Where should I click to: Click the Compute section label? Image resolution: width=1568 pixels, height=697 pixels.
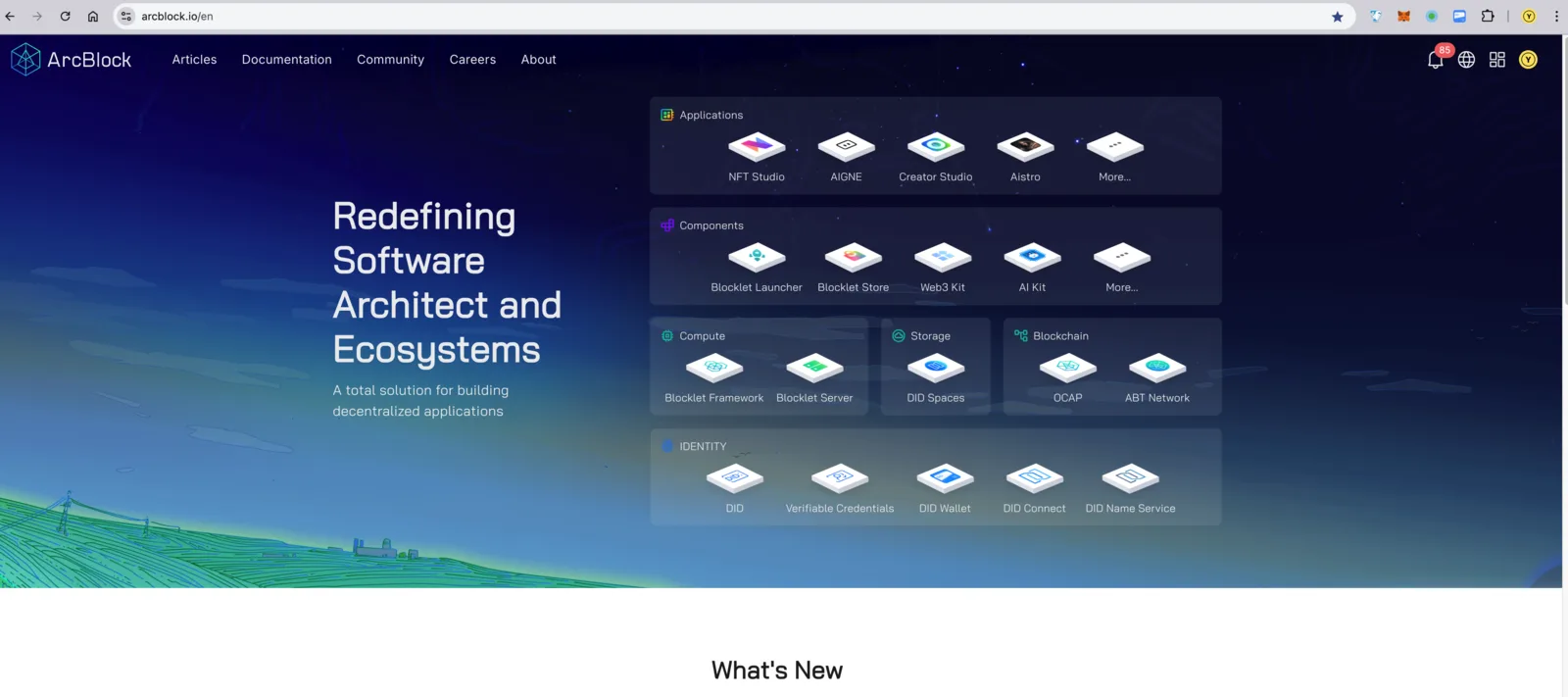[x=703, y=336]
